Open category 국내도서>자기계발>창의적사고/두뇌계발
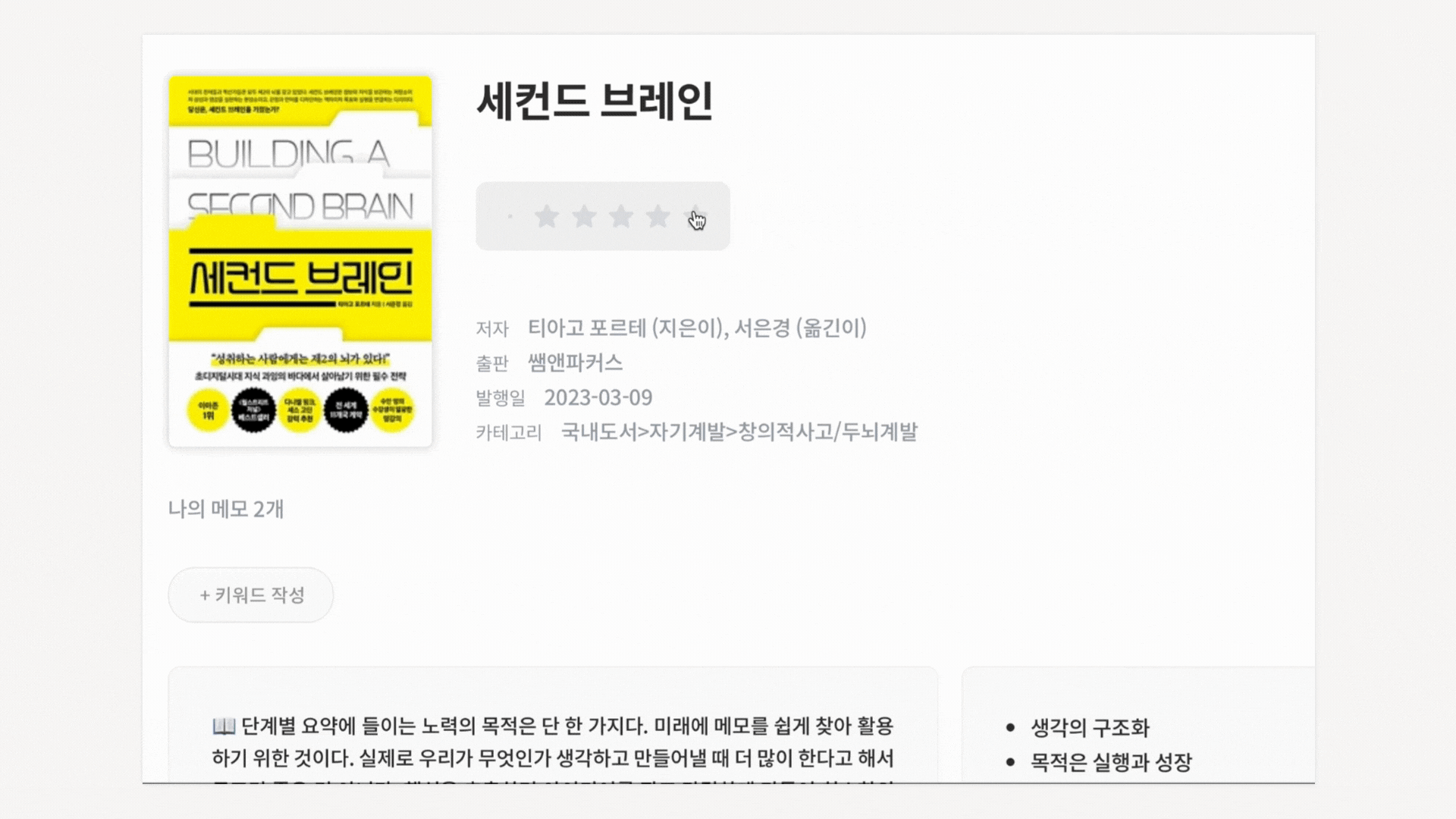 click(x=739, y=432)
